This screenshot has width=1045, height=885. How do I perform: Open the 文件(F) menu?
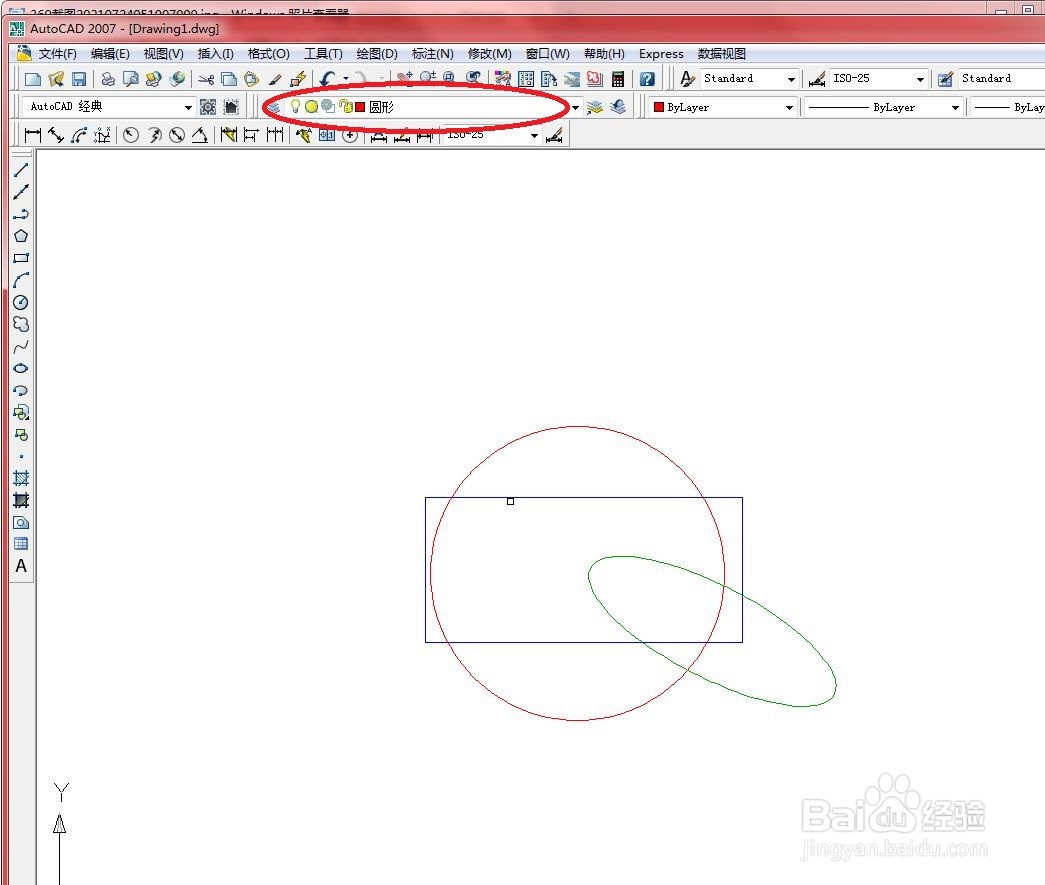click(x=57, y=54)
